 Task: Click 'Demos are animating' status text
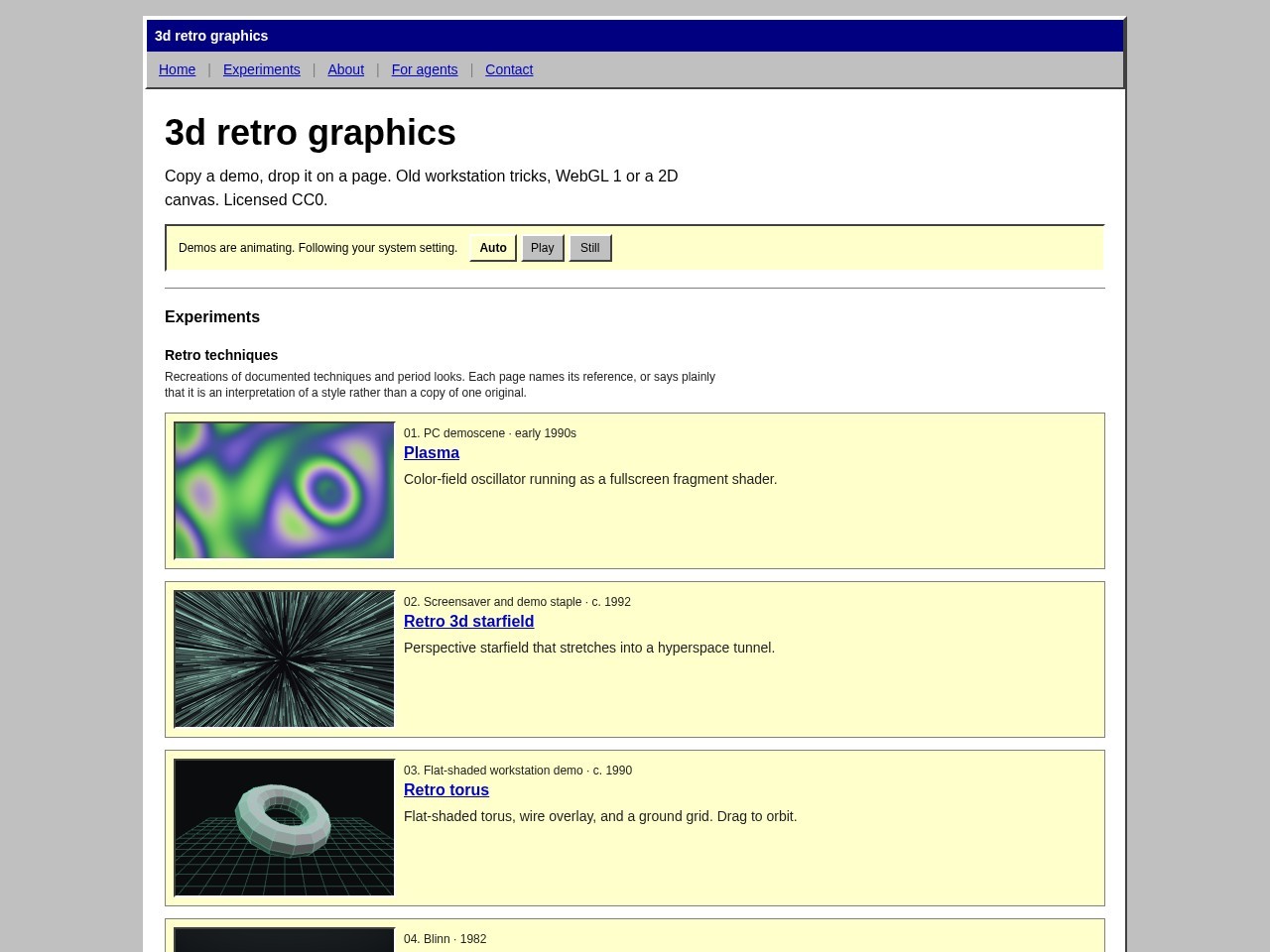(317, 248)
